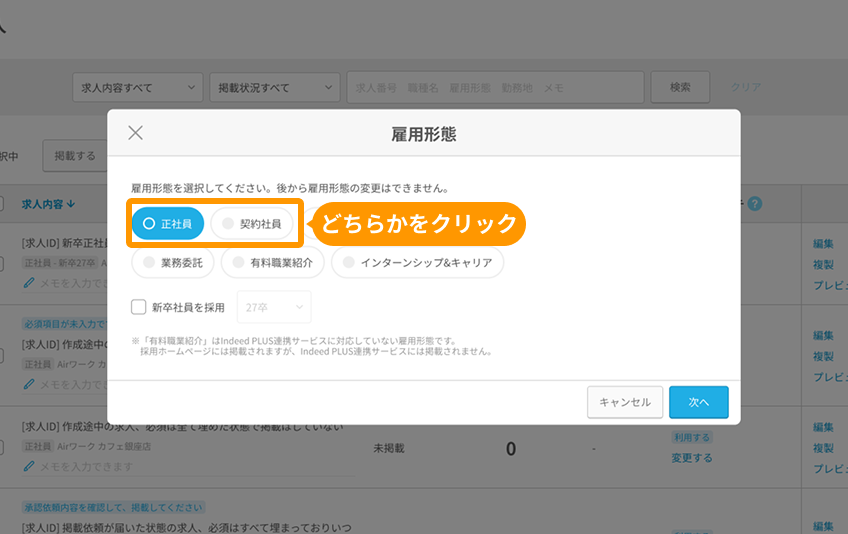Open the 掲載状況すべて filter dropdown

[x=275, y=87]
